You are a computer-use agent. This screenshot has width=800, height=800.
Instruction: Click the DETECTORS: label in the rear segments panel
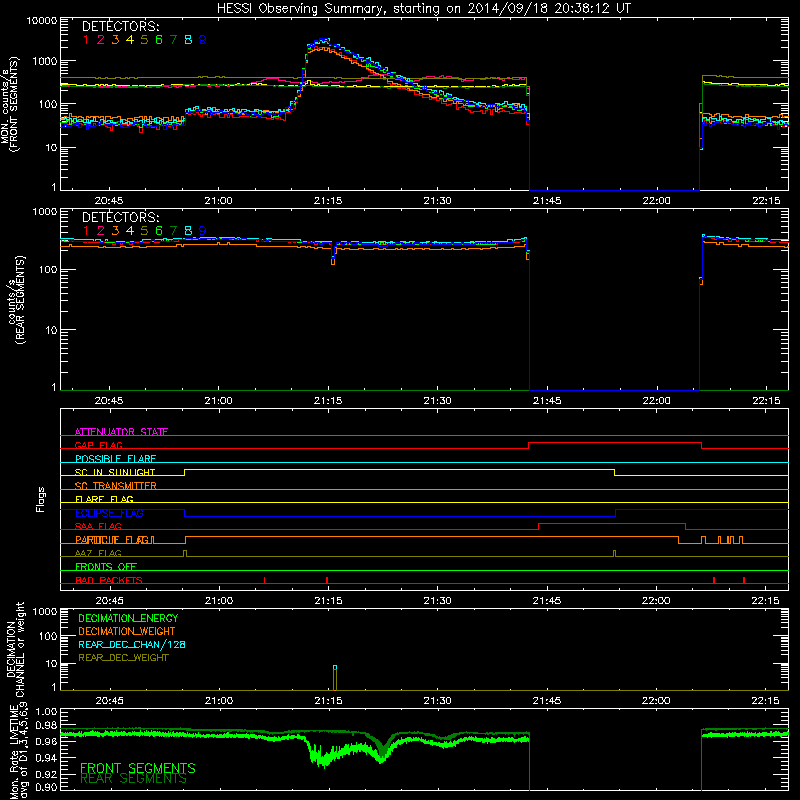pos(120,217)
